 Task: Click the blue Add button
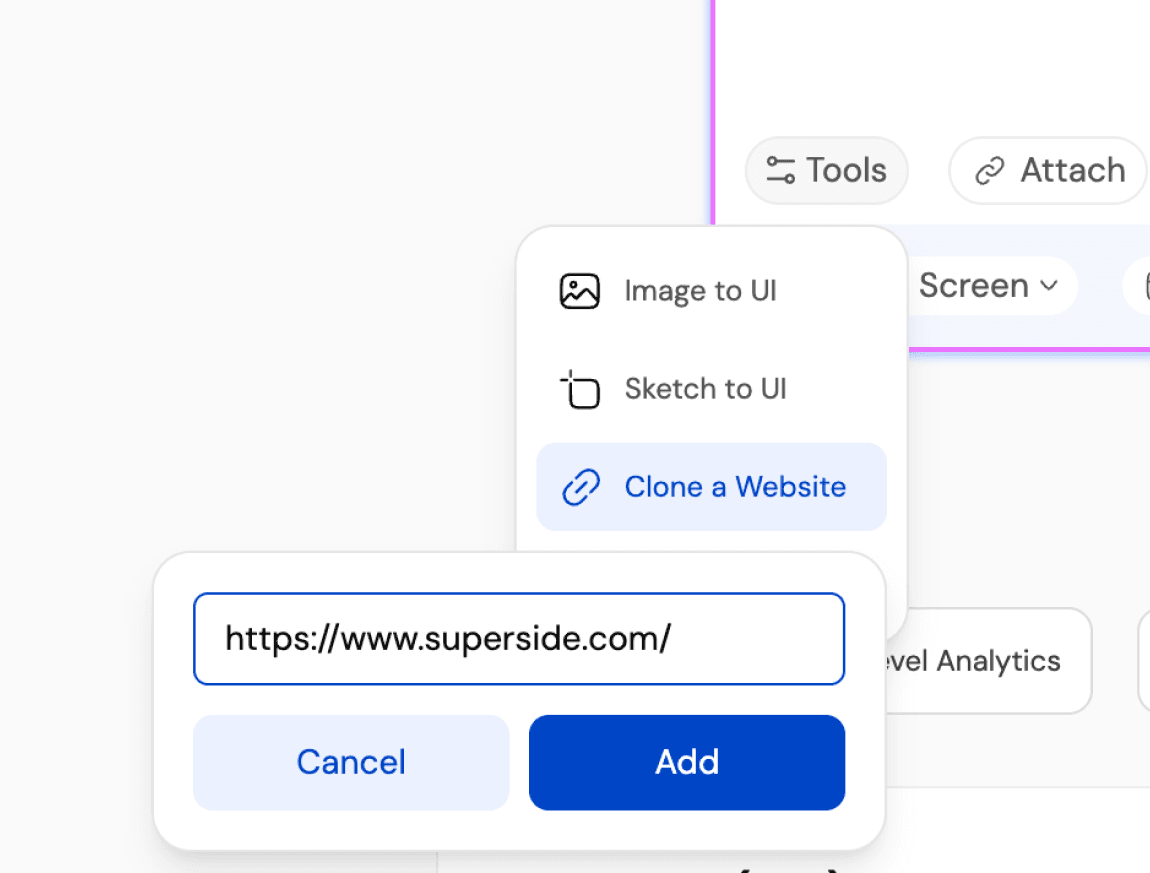tap(687, 762)
